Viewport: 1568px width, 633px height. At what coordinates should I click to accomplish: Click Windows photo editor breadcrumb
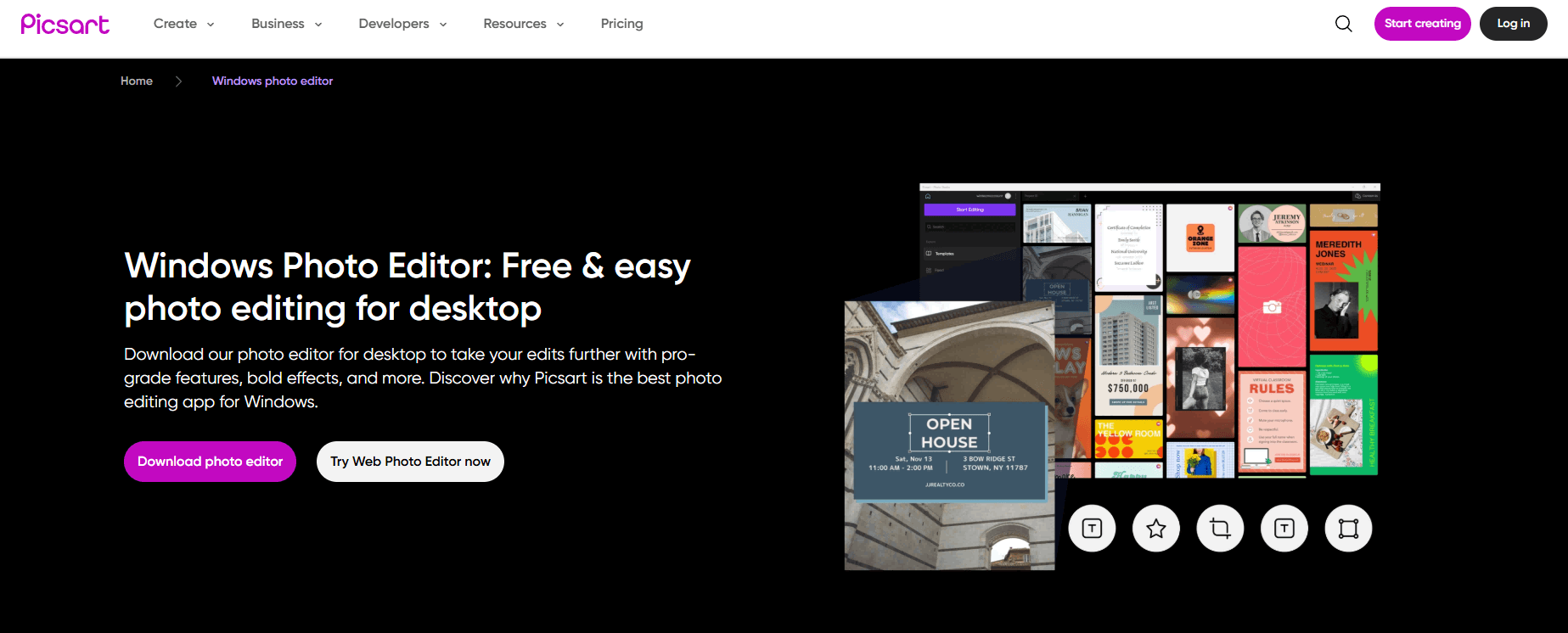pyautogui.click(x=273, y=81)
